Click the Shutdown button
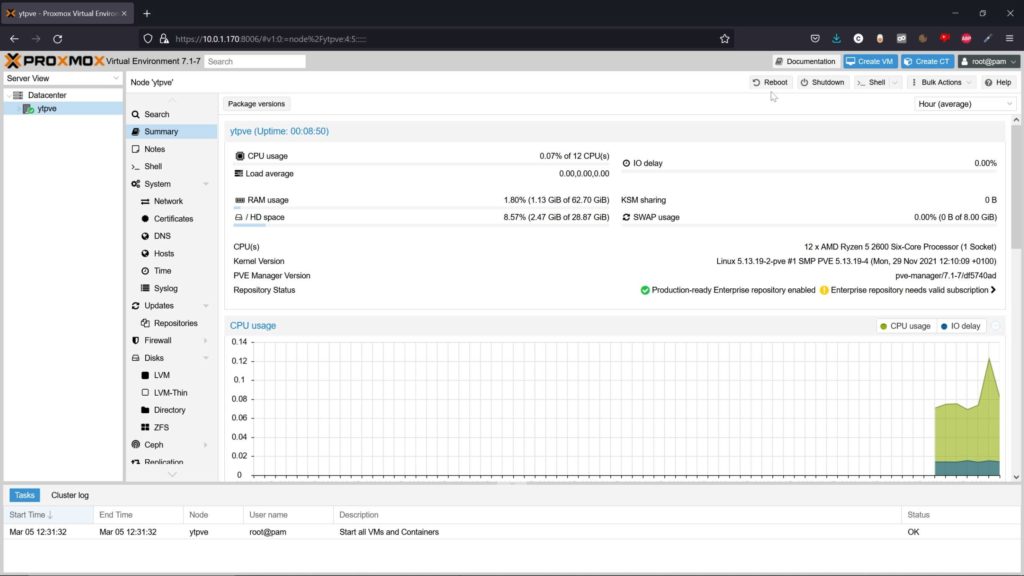The height and width of the screenshot is (576, 1024). [822, 82]
